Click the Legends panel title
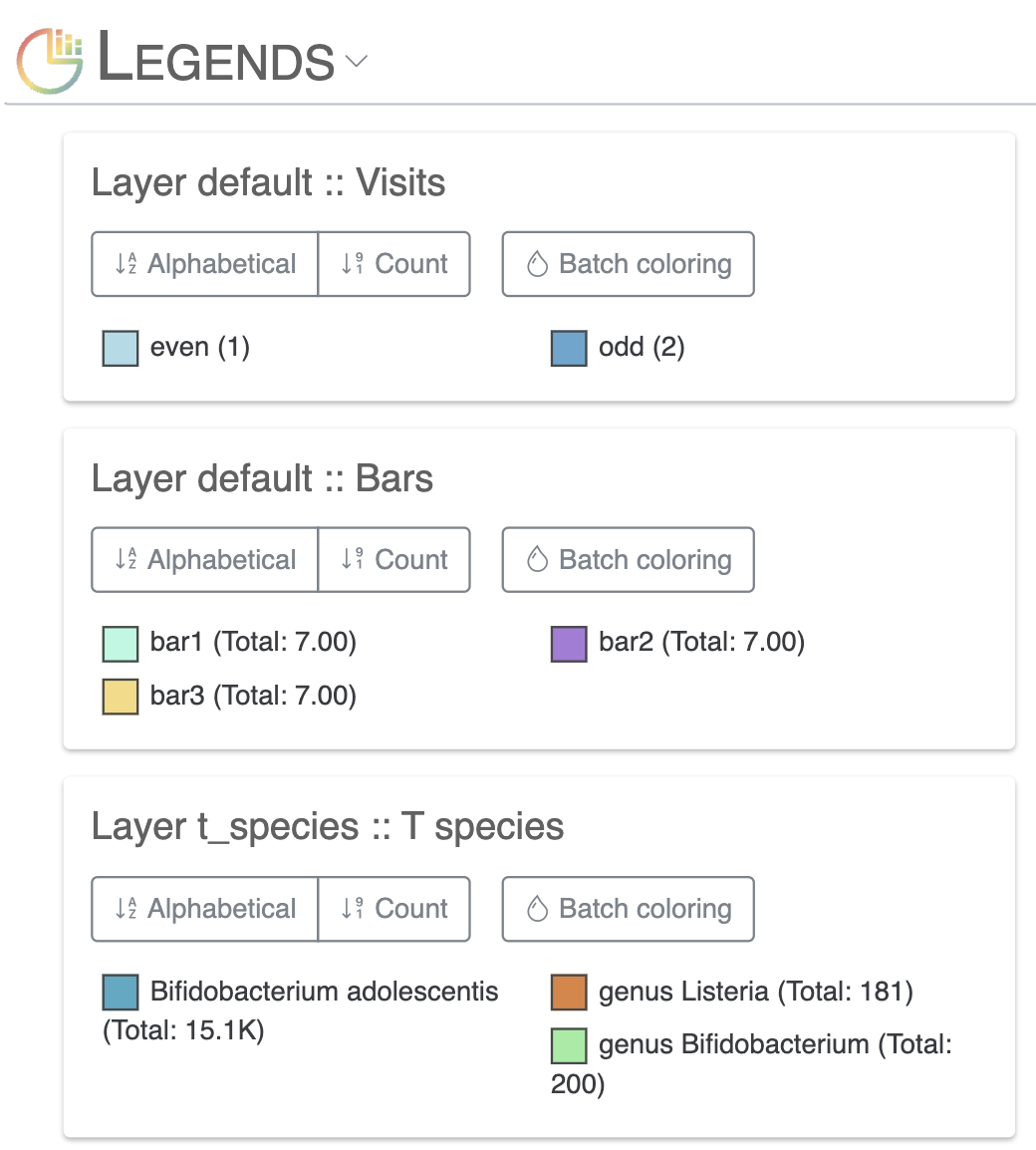 coord(216,60)
